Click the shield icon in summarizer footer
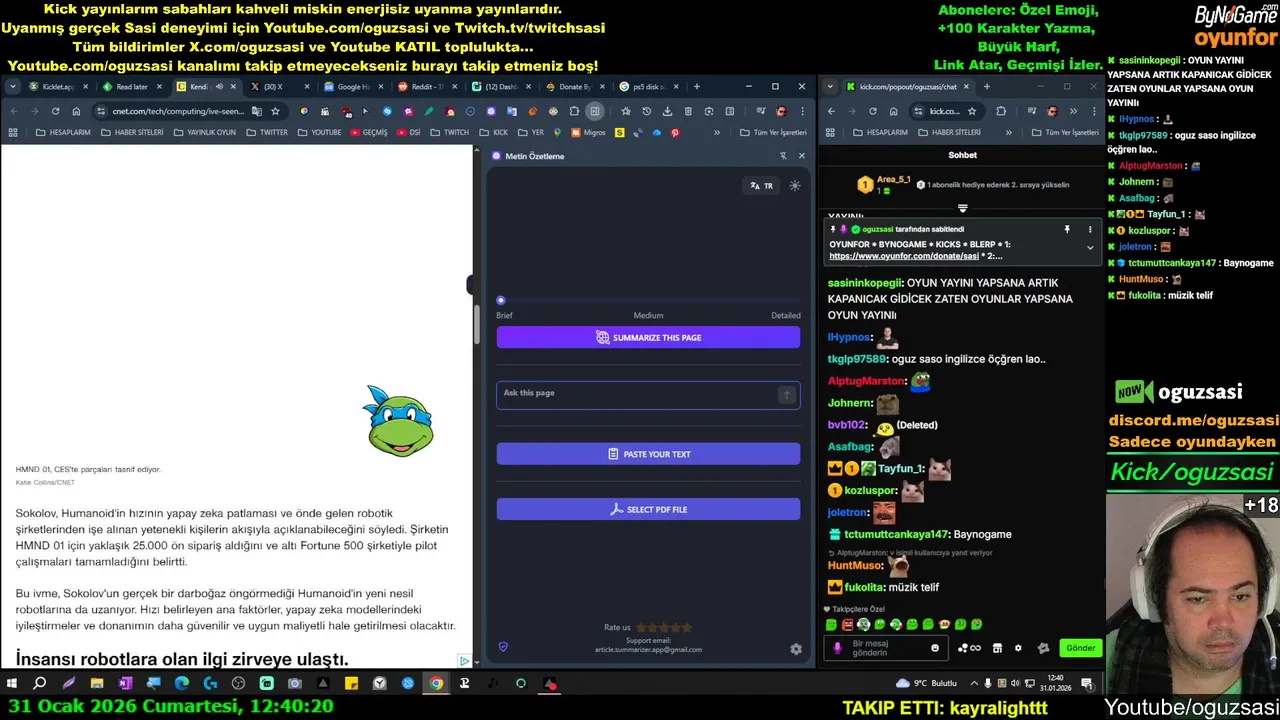Image resolution: width=1280 pixels, height=720 pixels. click(503, 647)
